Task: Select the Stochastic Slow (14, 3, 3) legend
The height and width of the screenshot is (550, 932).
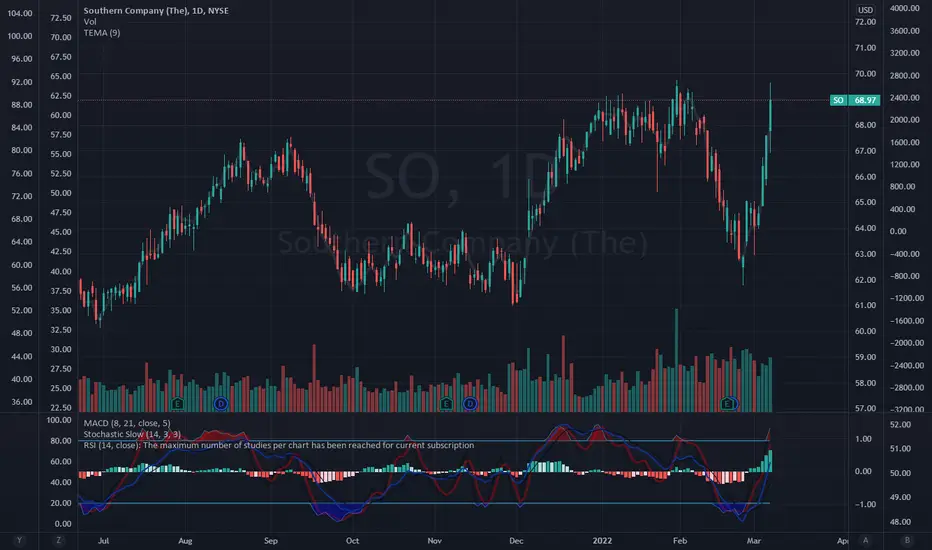Action: 132,434
